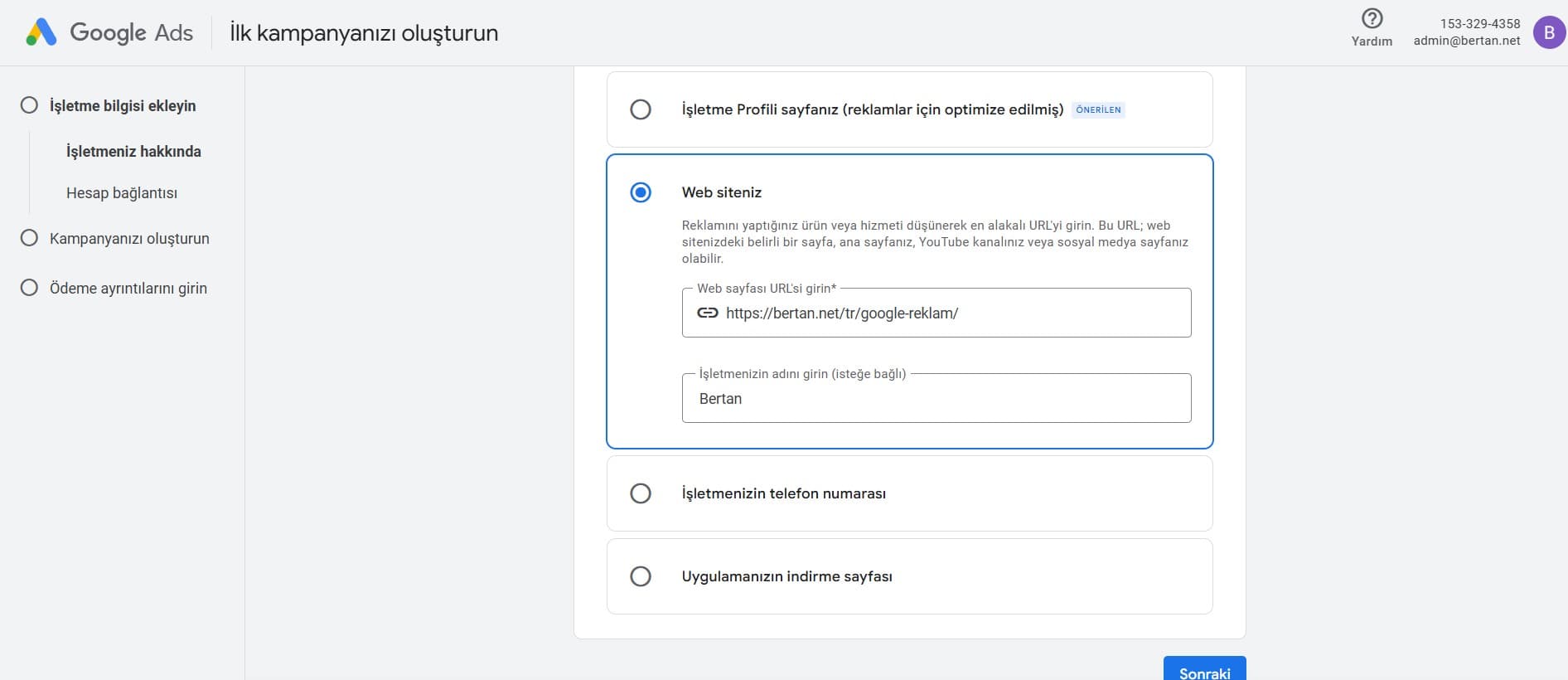Click the link icon in the URL field
The height and width of the screenshot is (680, 1568).
pos(708,313)
